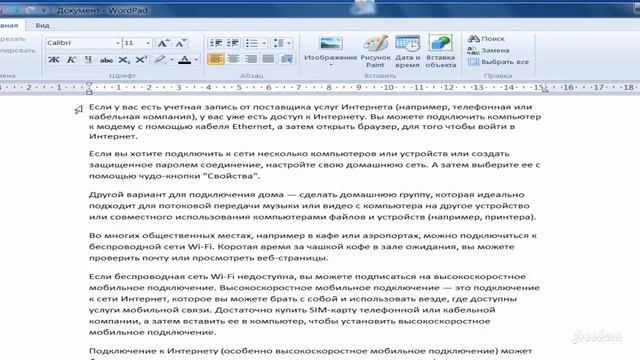This screenshot has width=640, height=360.
Task: Apply text highlight with the pen icon
Action: click(160, 60)
